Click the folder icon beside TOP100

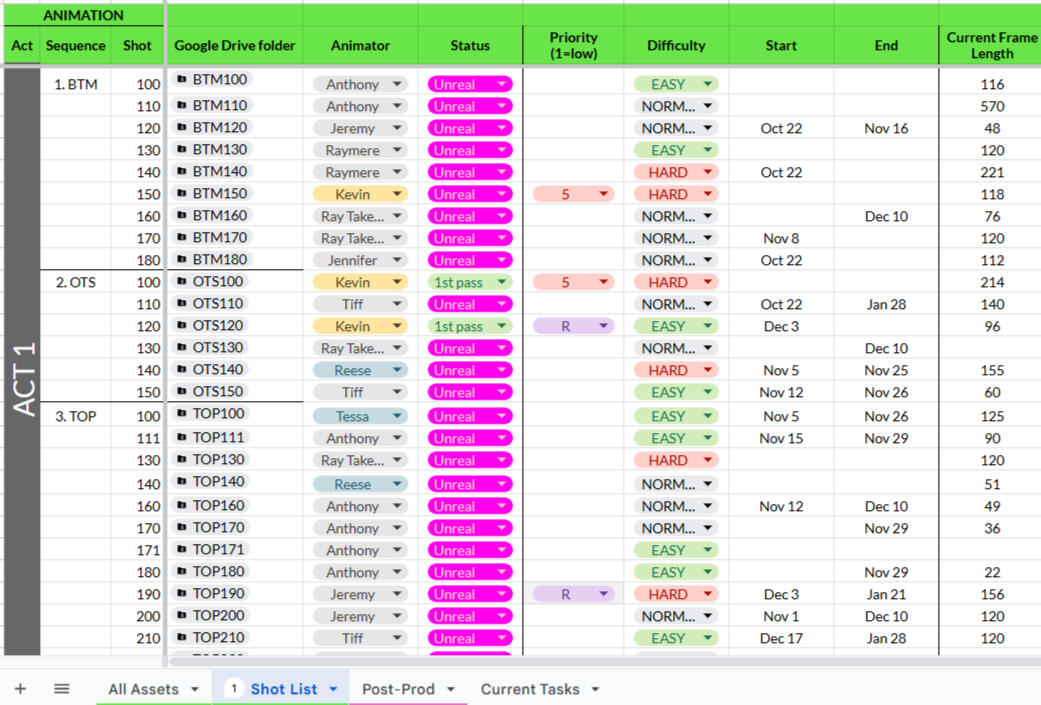pos(182,414)
